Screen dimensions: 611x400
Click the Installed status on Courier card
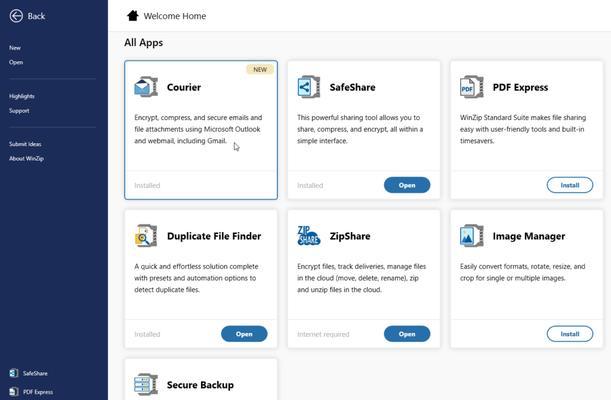point(147,185)
